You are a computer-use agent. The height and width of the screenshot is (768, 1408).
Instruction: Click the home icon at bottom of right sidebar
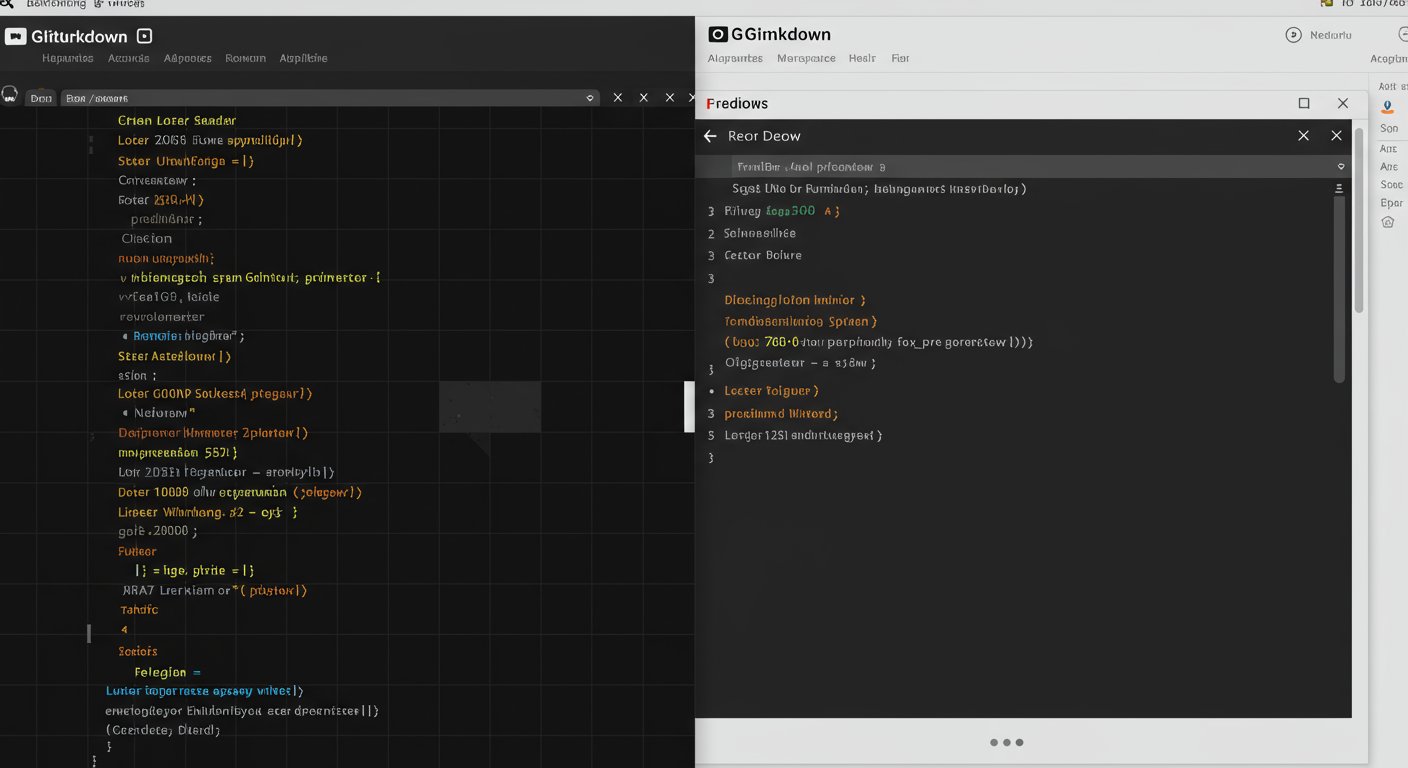tap(1387, 222)
